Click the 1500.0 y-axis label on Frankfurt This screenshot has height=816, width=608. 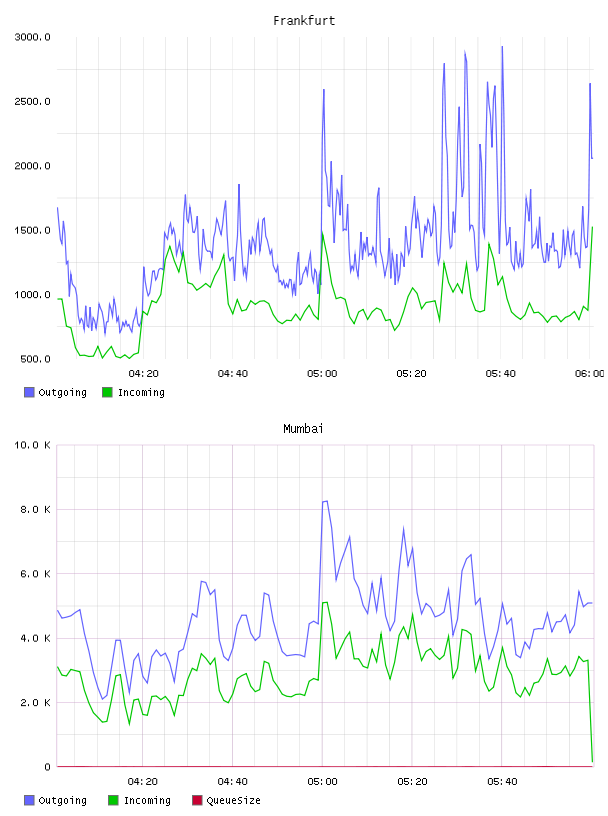[32, 231]
